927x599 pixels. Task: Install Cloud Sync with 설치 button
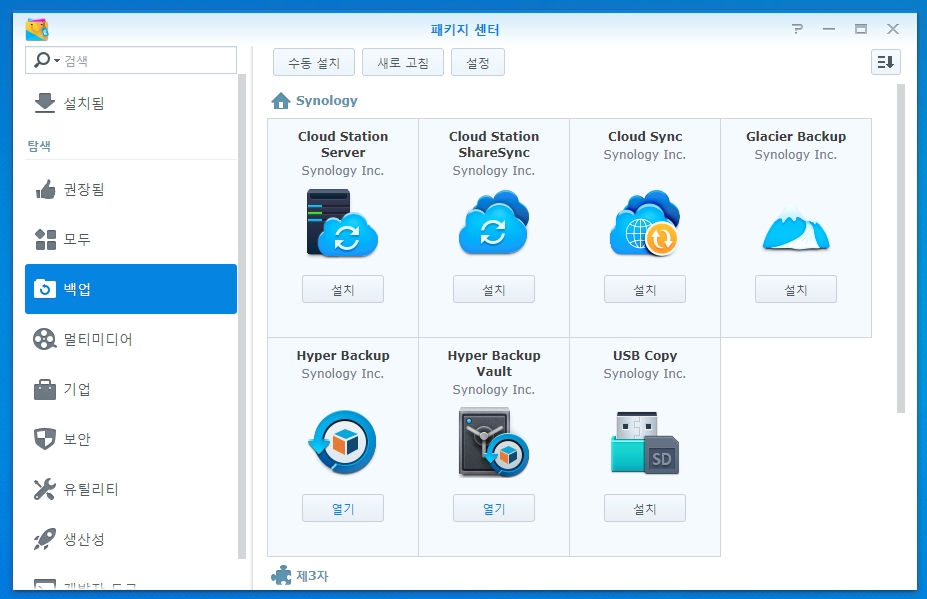point(645,289)
